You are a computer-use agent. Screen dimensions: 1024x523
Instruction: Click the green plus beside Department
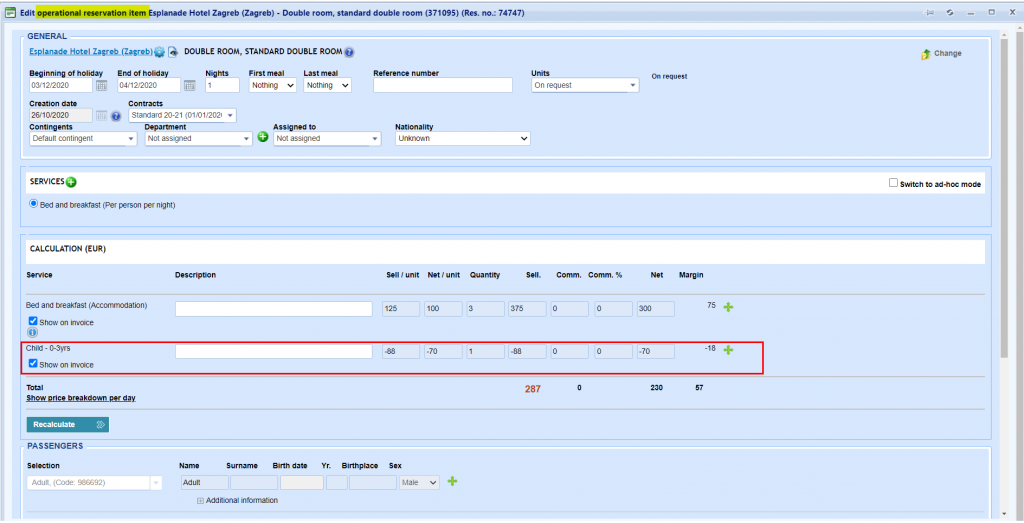(263, 137)
